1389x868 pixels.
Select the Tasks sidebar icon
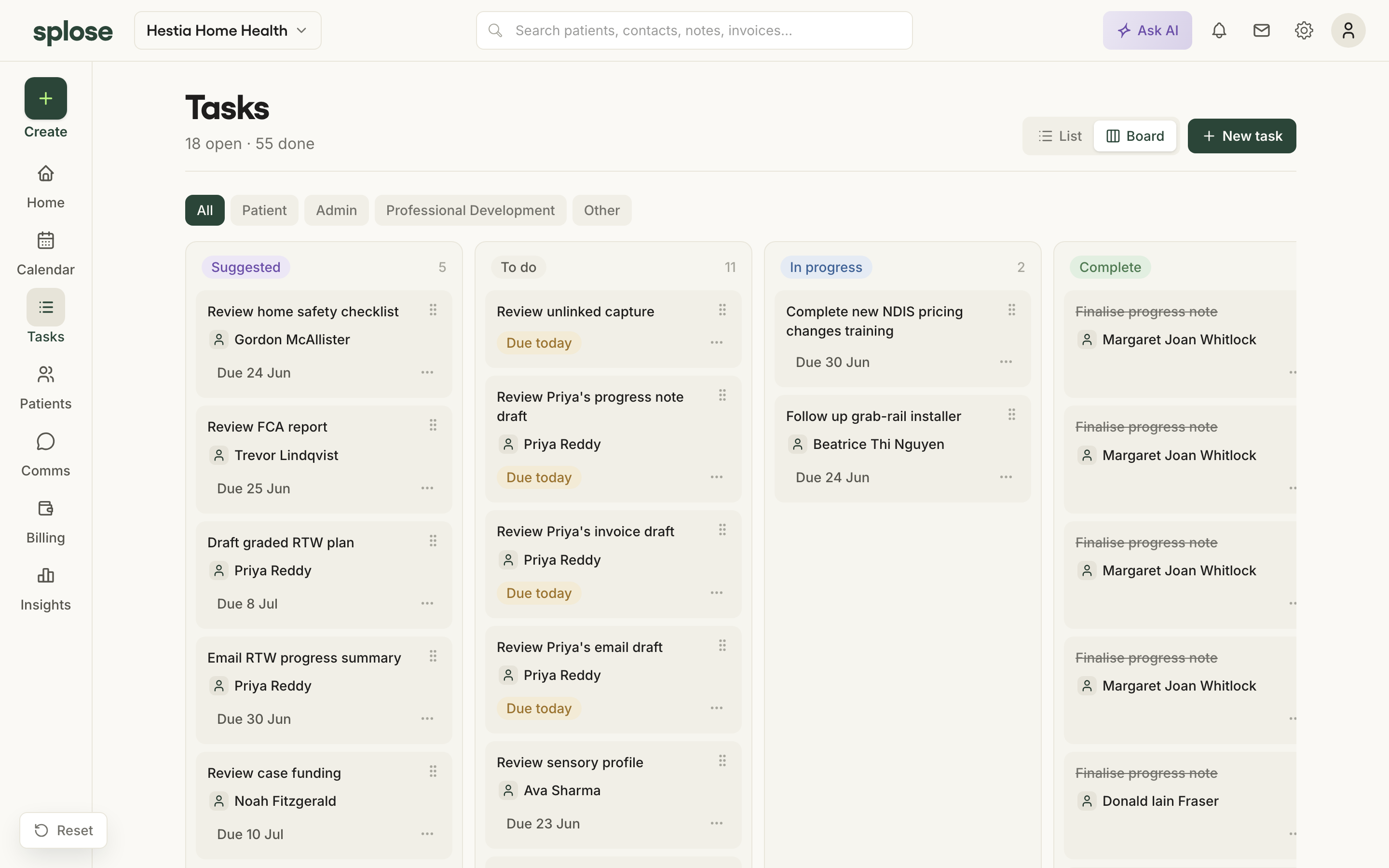pyautogui.click(x=45, y=307)
